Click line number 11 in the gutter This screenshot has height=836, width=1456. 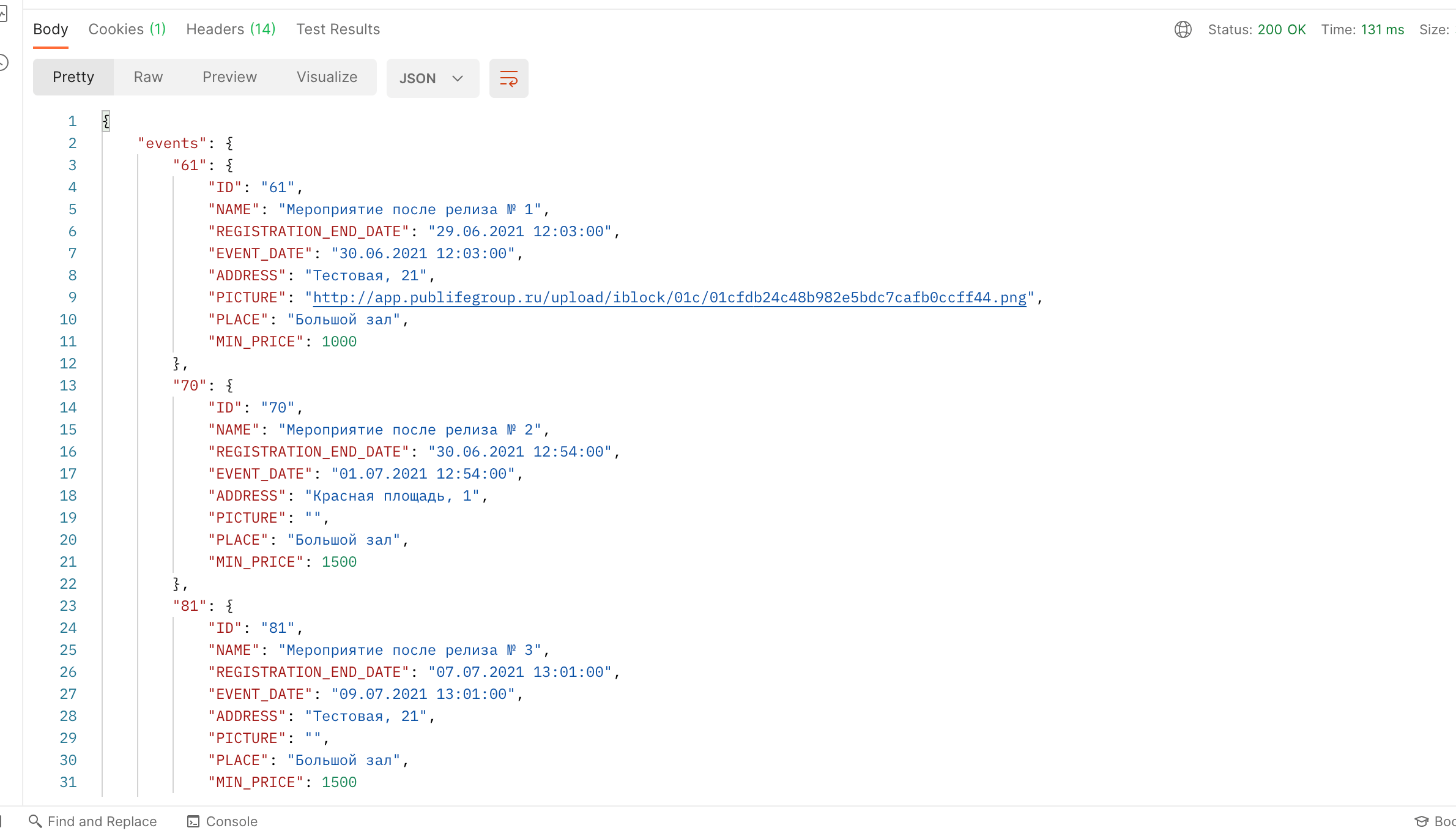click(x=68, y=341)
